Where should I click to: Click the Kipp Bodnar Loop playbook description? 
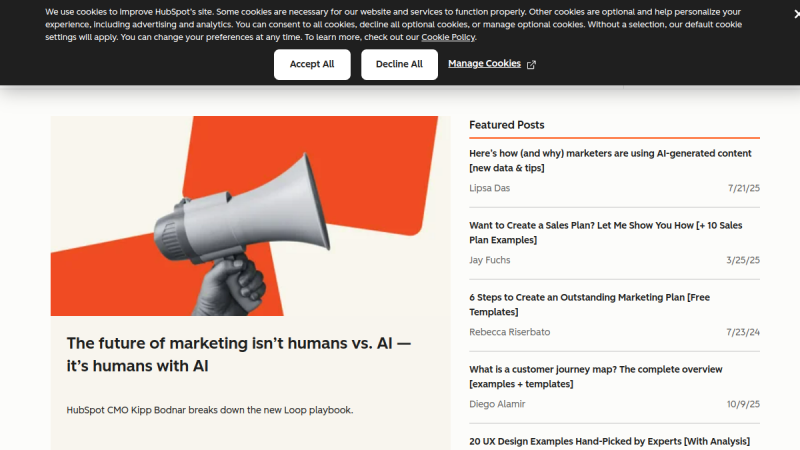click(x=210, y=410)
